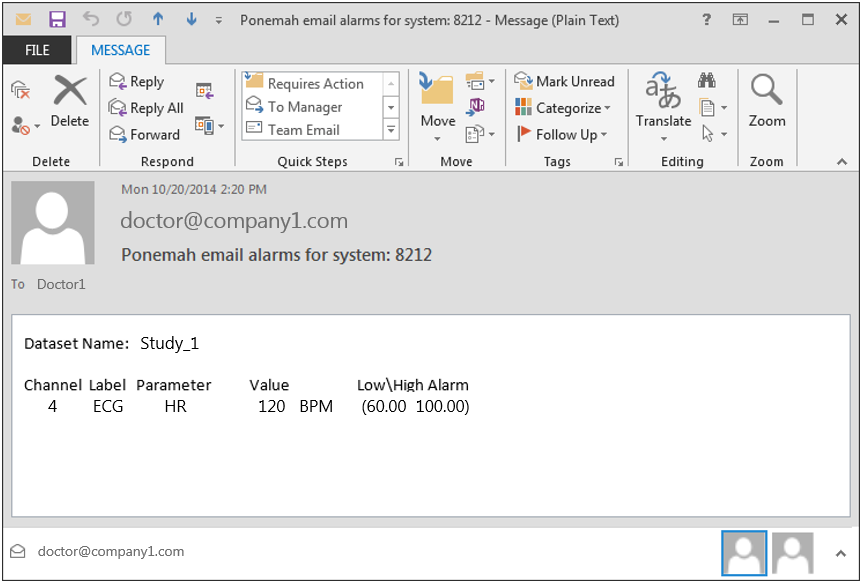The image size is (861, 581).
Task: Save the message via Quick Access Toolbar
Action: 56,18
